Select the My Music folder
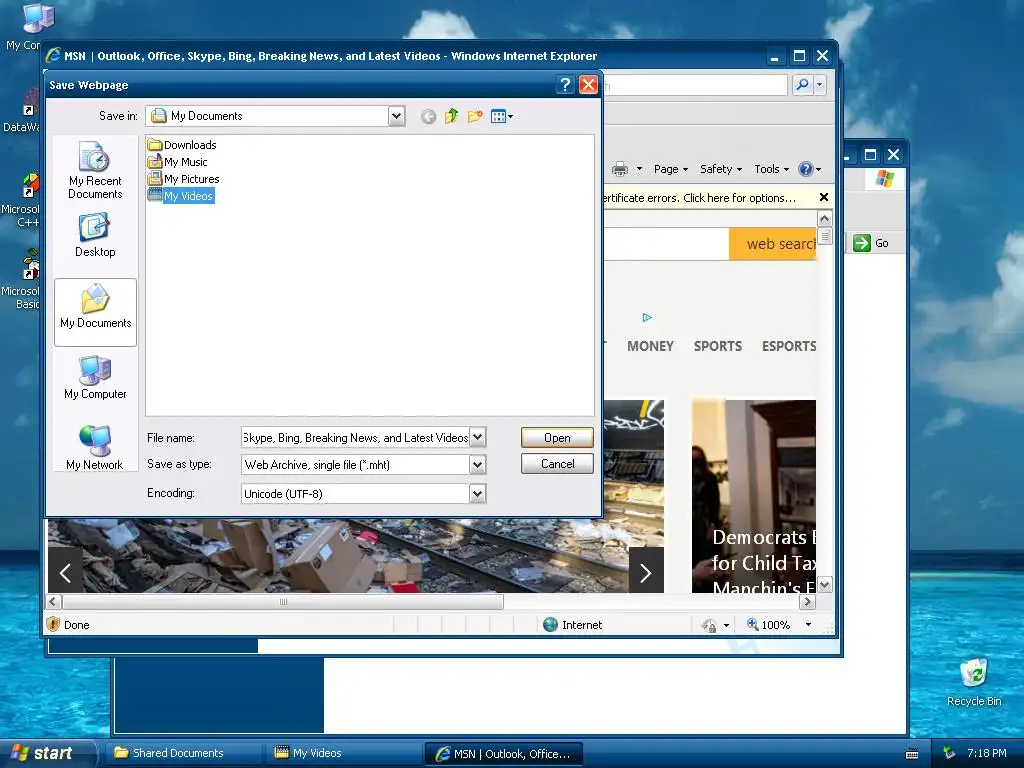 178,162
